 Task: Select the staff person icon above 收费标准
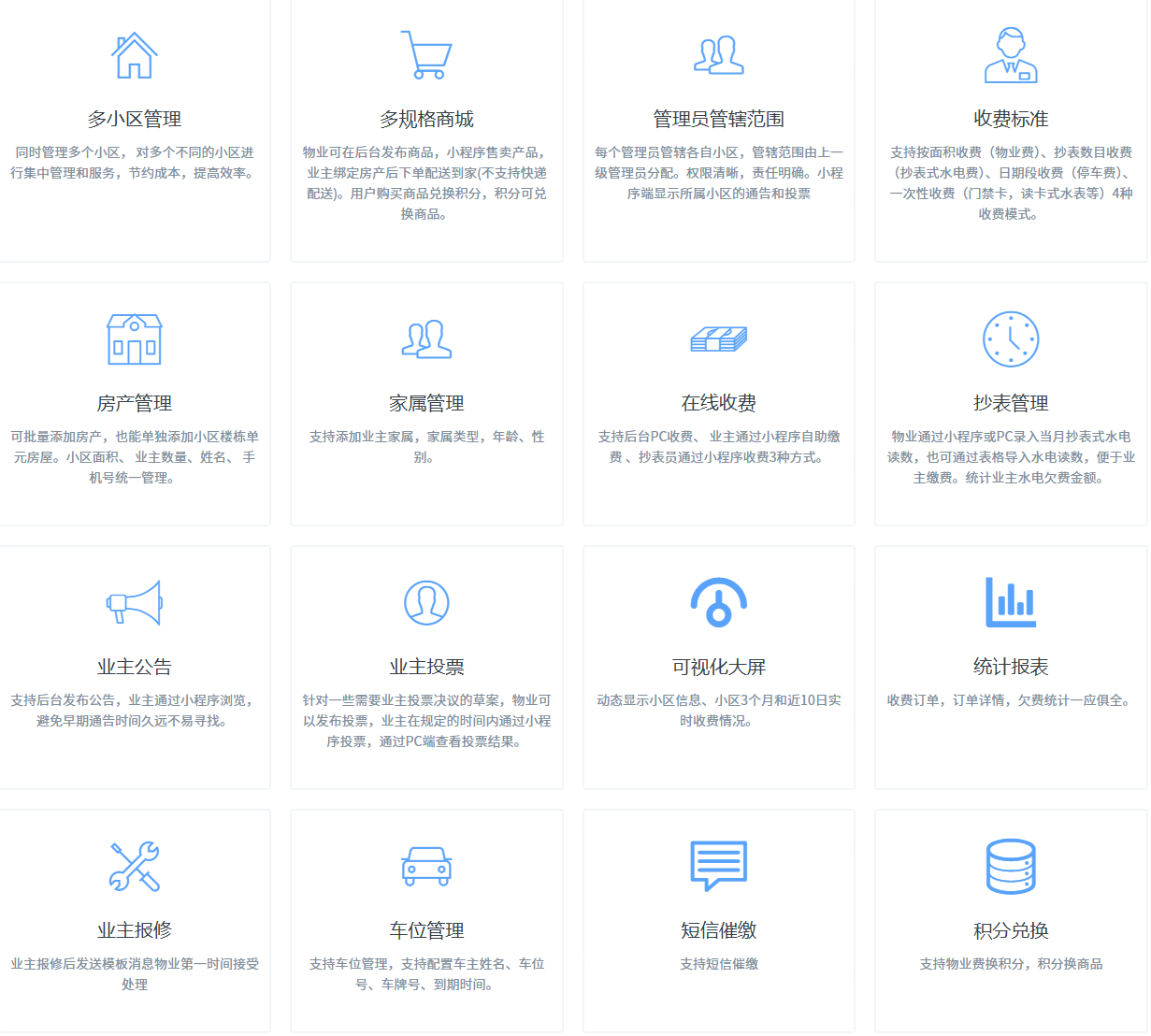pos(1011,55)
